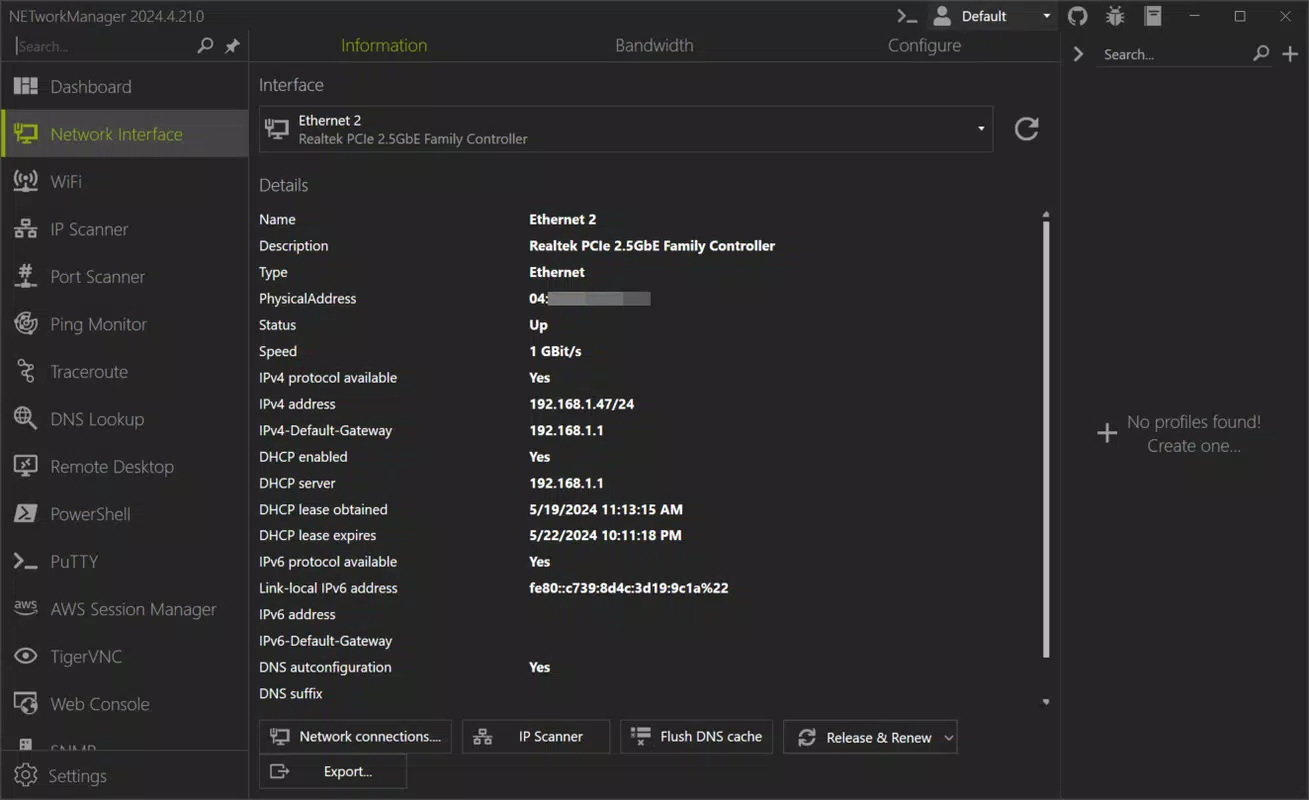Click the sidebar search magnifier icon
The height and width of the screenshot is (800, 1309).
205,46
